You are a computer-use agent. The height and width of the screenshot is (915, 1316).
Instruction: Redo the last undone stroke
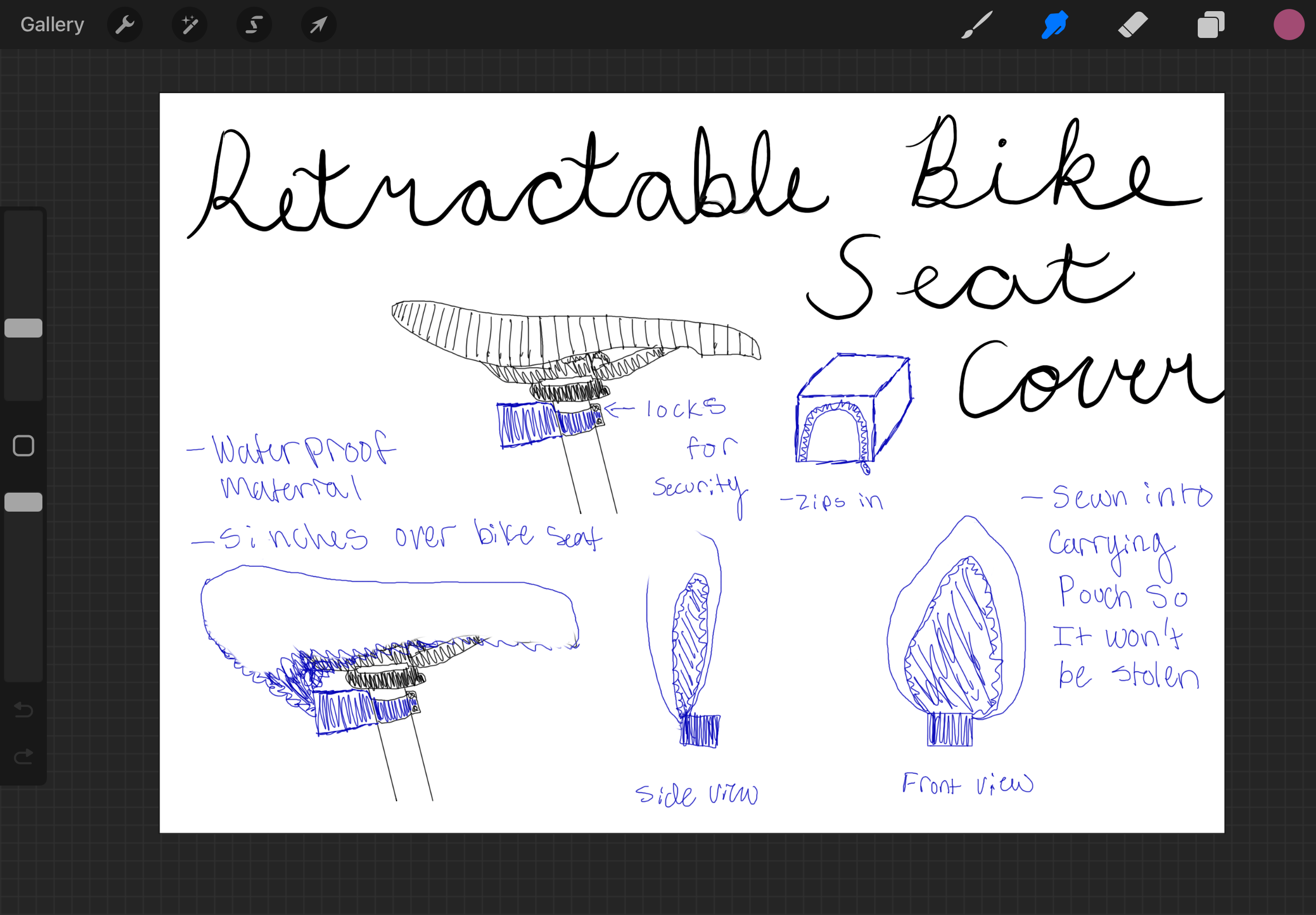pos(23,757)
